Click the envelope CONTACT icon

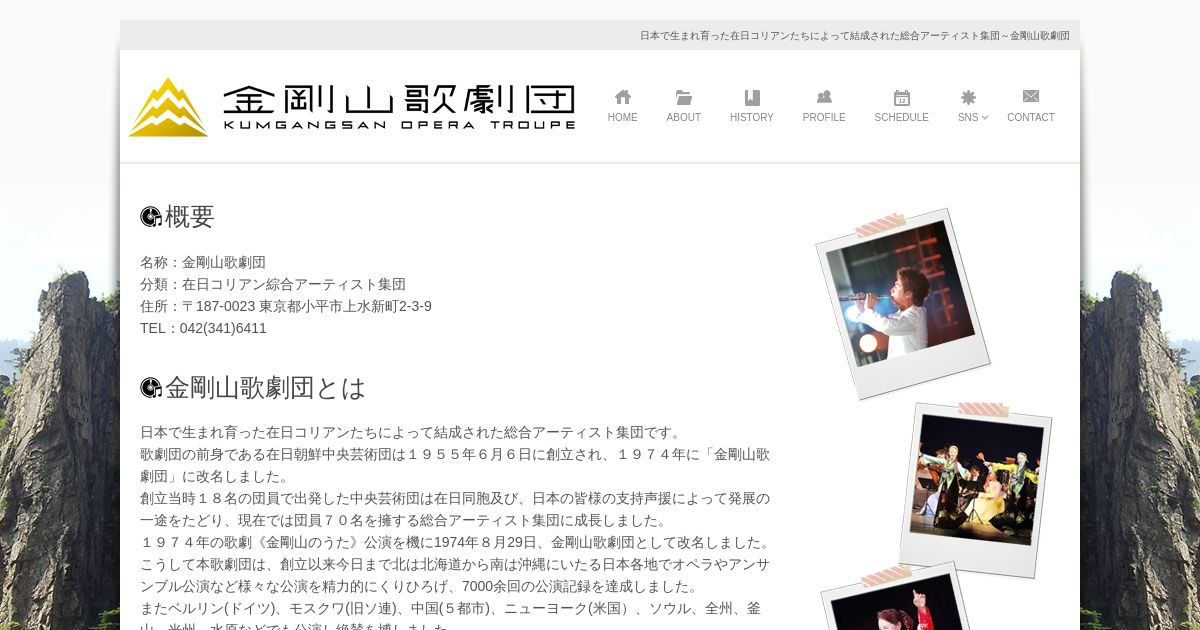point(1031,97)
